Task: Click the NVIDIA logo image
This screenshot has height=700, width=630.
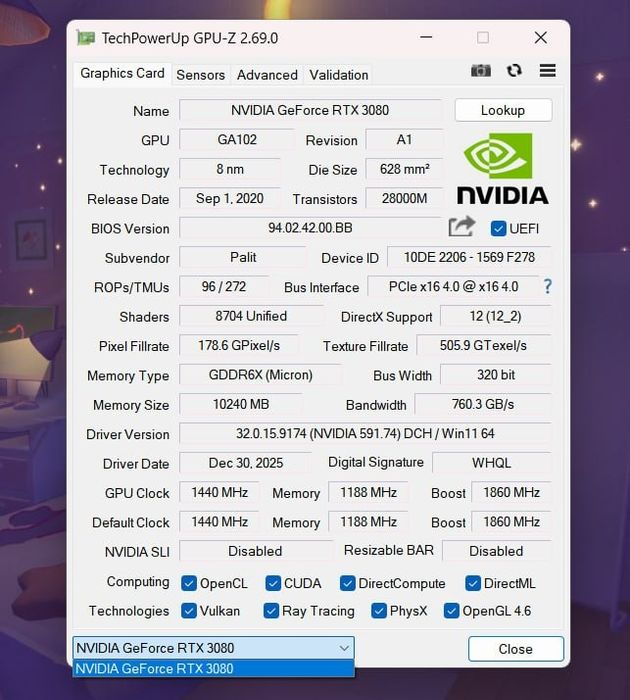Action: [502, 168]
